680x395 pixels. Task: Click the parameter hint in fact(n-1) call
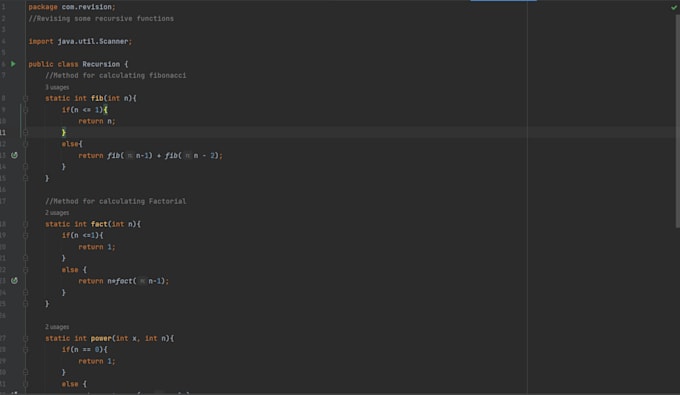tap(142, 281)
